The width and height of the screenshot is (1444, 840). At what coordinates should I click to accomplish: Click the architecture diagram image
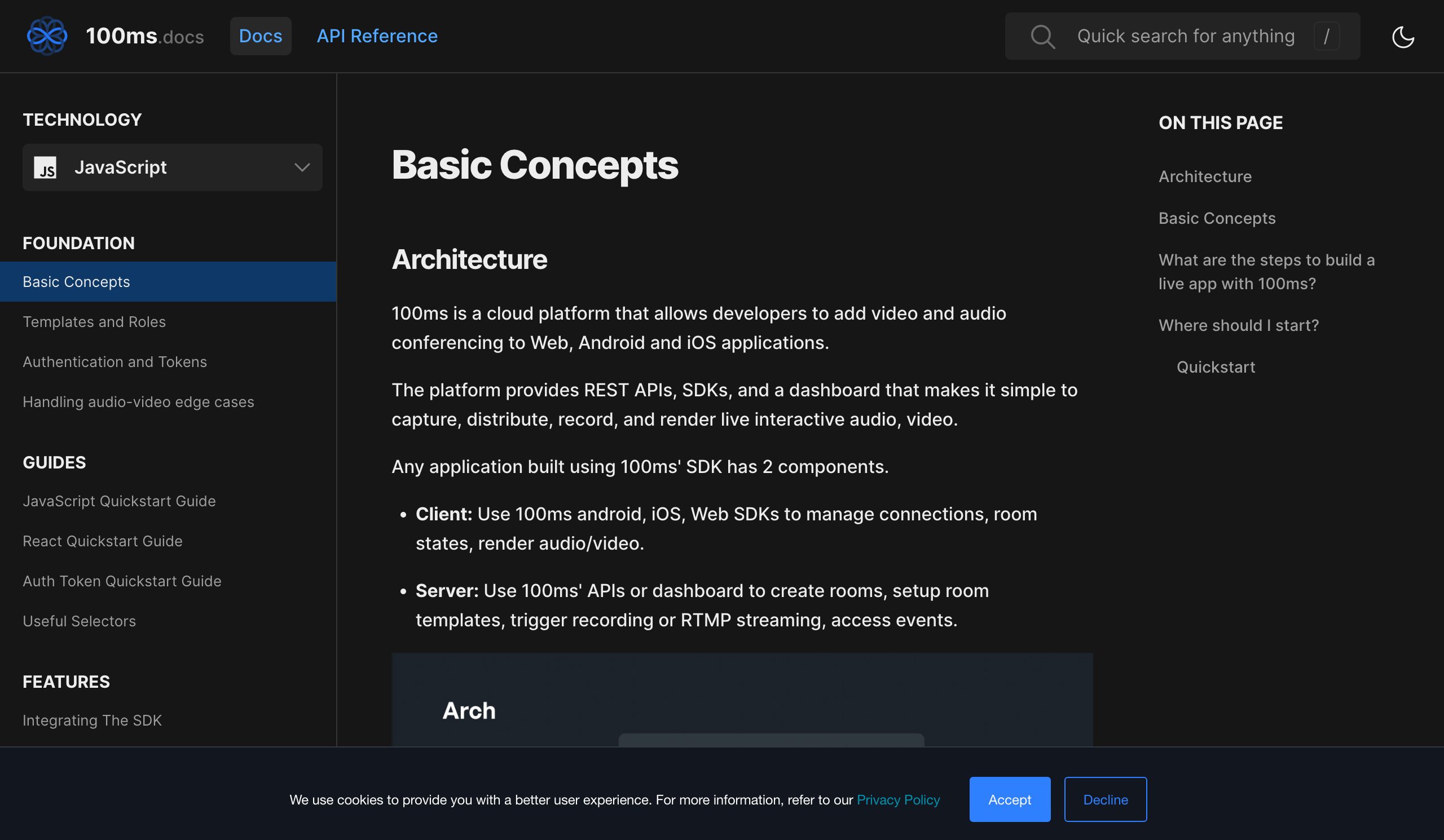pos(742,699)
